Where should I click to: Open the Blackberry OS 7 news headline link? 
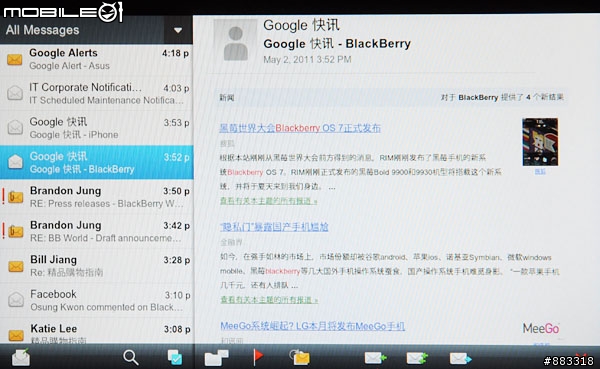(x=300, y=128)
